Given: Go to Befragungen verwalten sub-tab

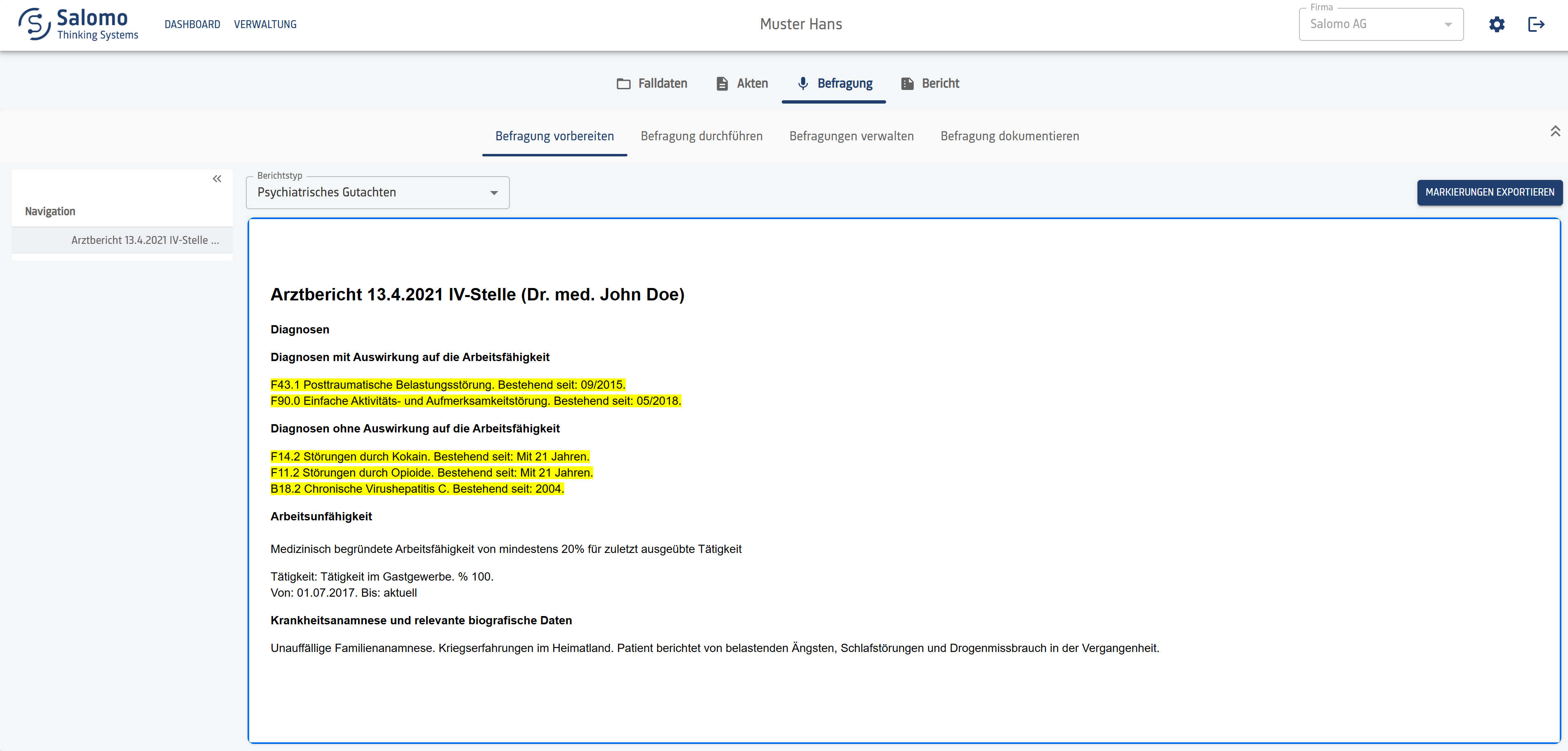Looking at the screenshot, I should tap(851, 136).
